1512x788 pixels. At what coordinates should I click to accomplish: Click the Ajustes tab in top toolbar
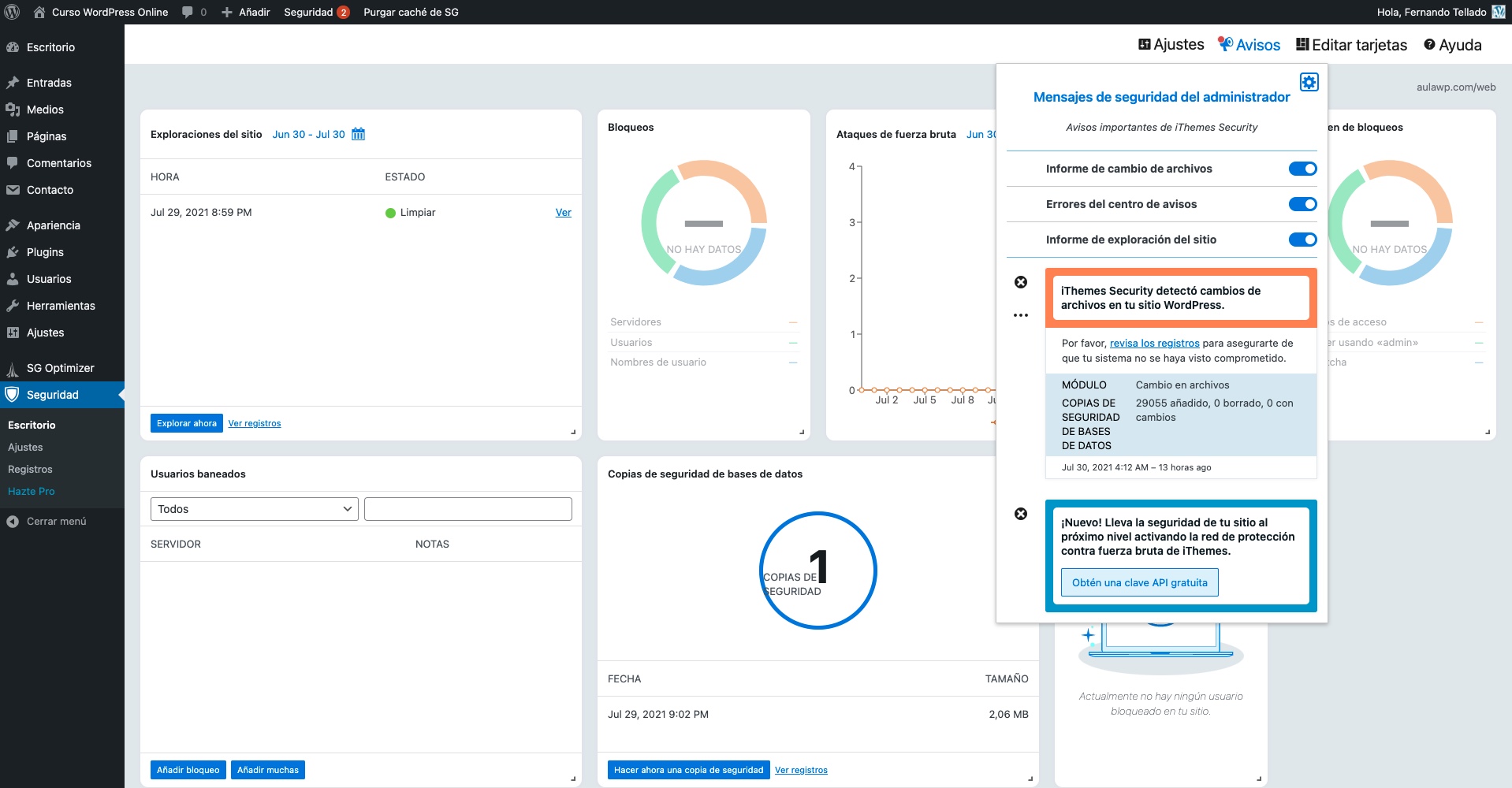1171,45
